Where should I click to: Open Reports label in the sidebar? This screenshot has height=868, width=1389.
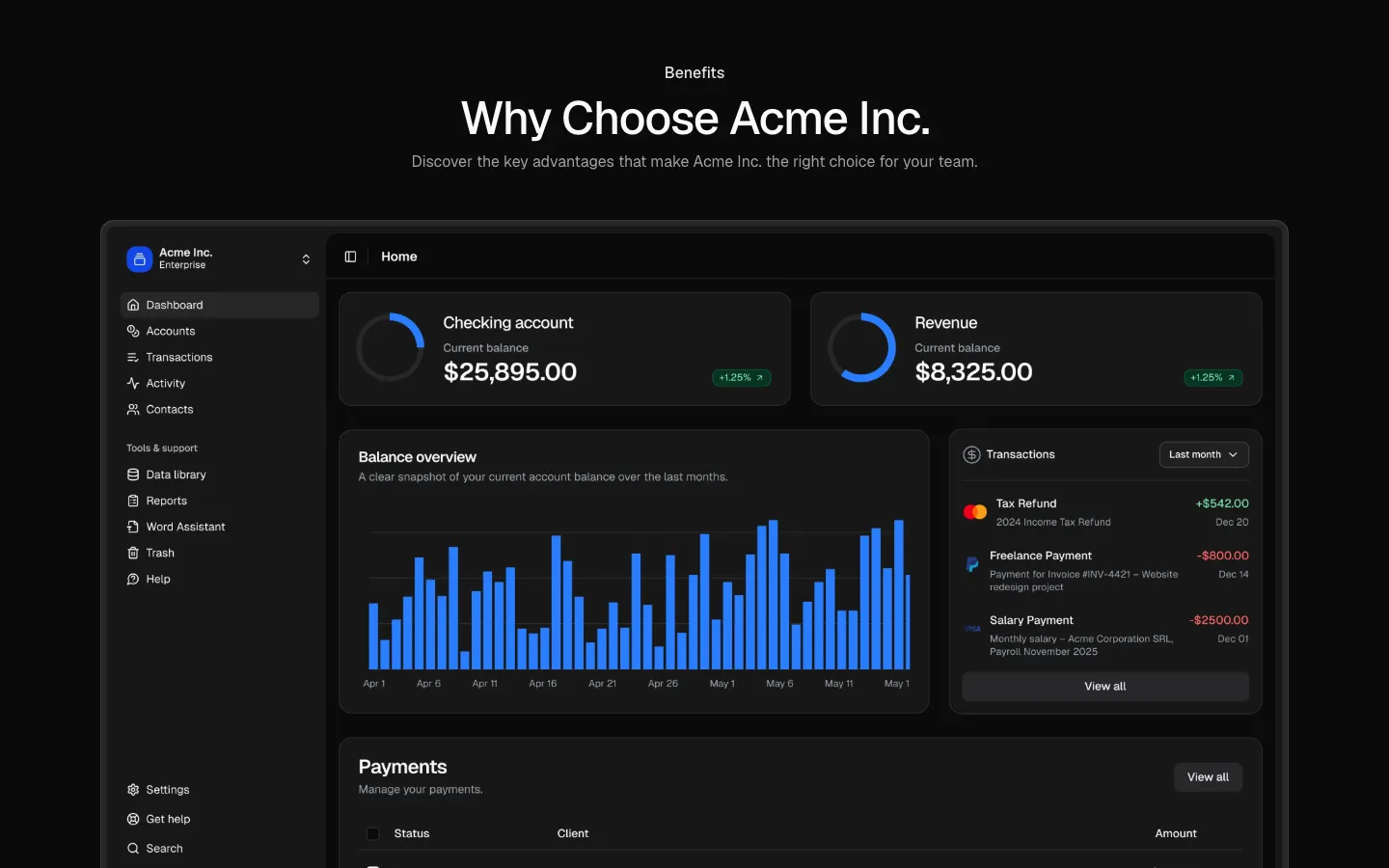coord(167,501)
